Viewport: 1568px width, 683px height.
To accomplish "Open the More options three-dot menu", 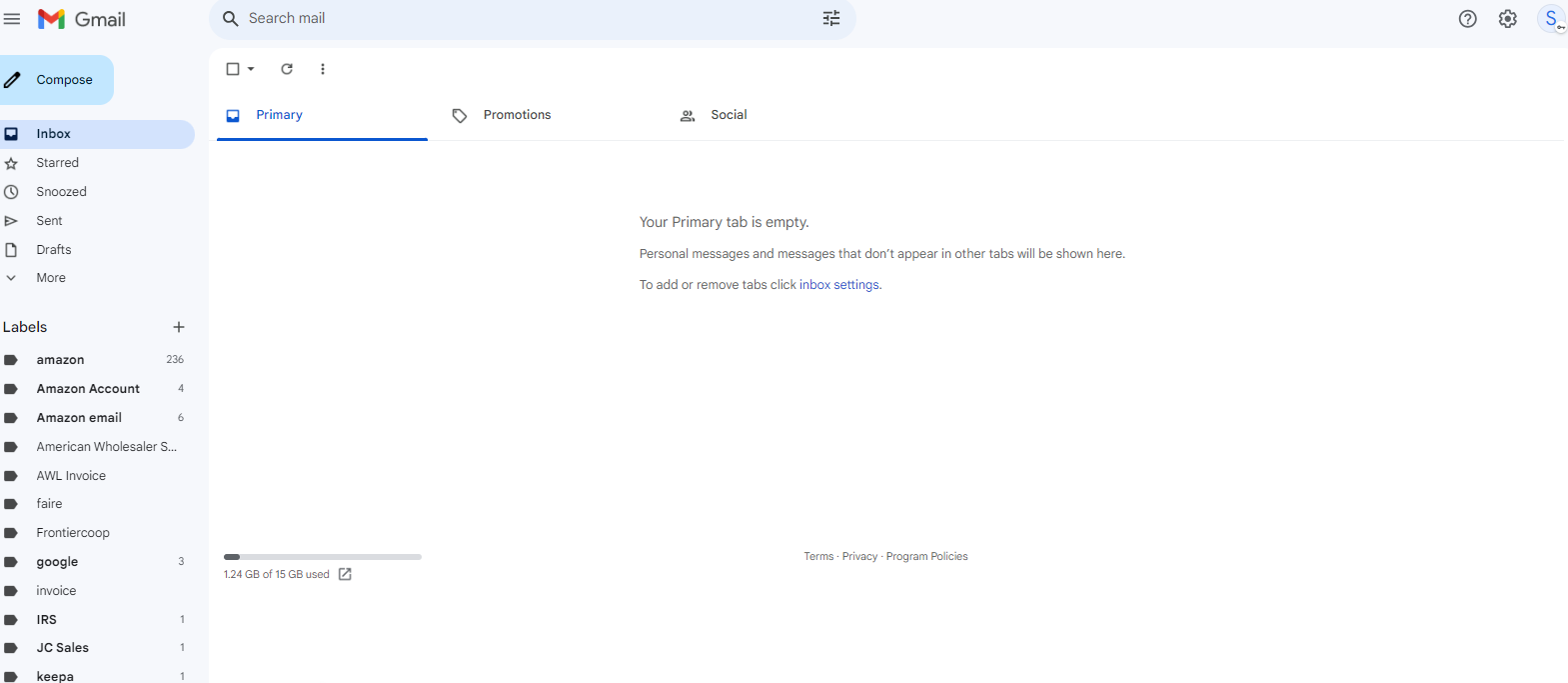I will point(322,69).
